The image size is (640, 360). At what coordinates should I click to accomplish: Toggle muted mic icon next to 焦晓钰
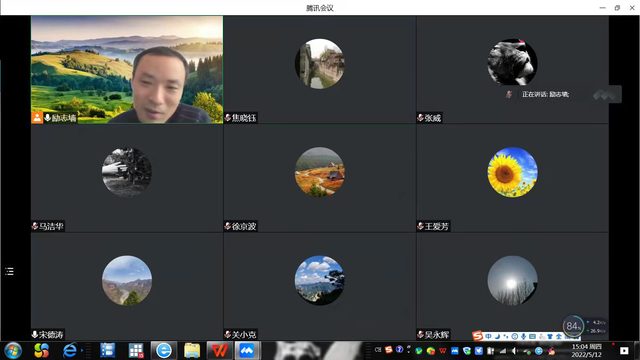[228, 118]
